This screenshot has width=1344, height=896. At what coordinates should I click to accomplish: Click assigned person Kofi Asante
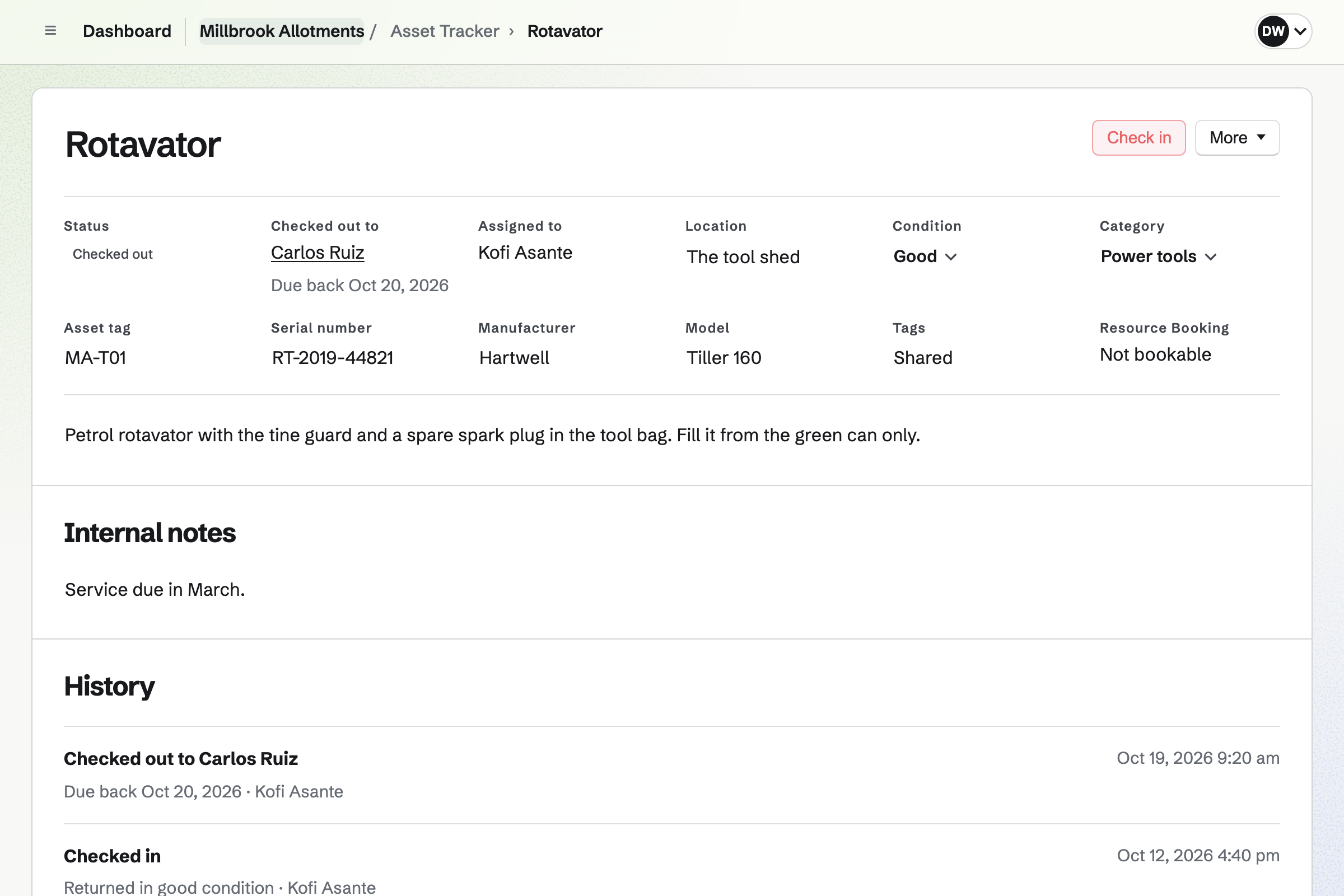pyautogui.click(x=525, y=253)
